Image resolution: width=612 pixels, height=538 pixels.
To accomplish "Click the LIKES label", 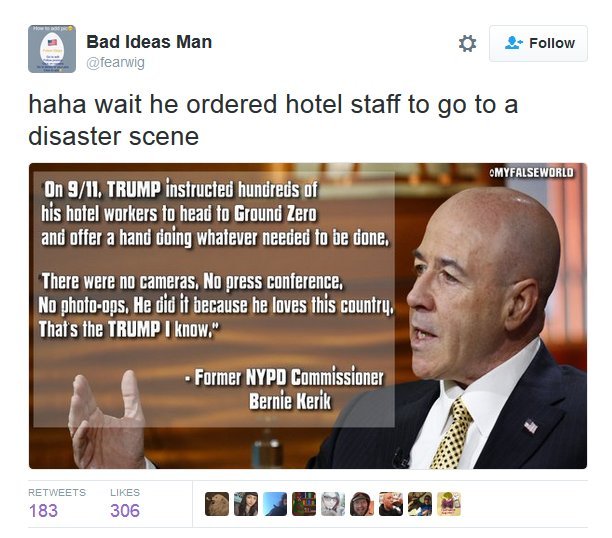I will click(125, 492).
